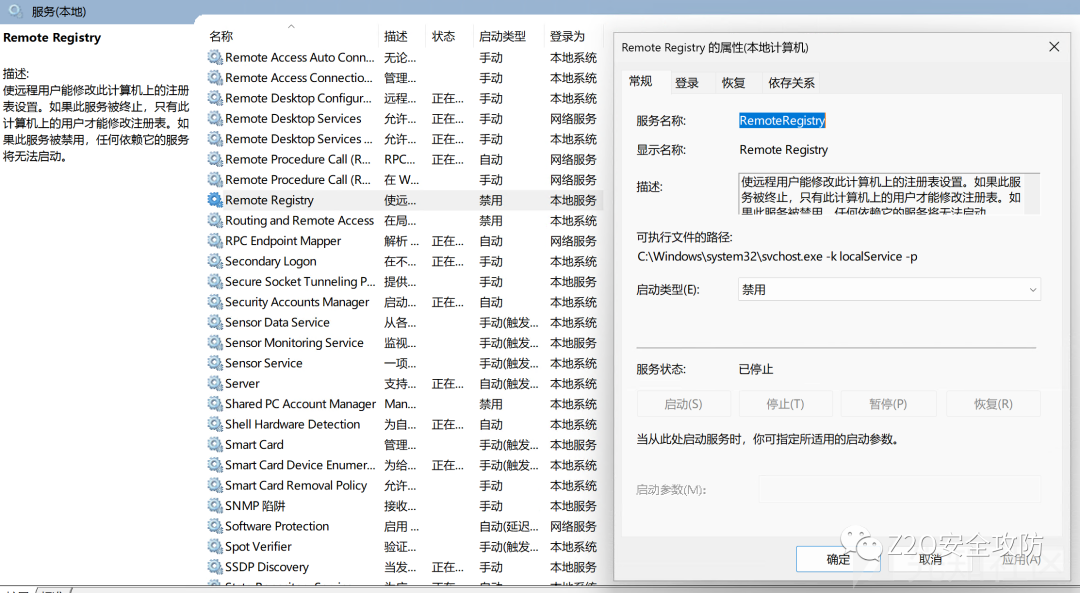
Task: Click gear icon of SNMP 陷阱
Action: pos(215,506)
